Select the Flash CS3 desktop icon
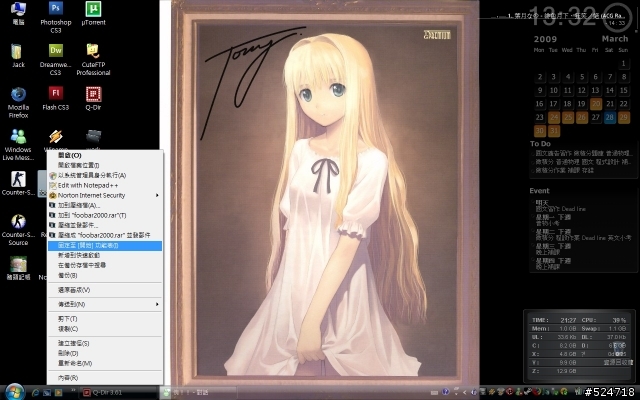 pyautogui.click(x=56, y=98)
